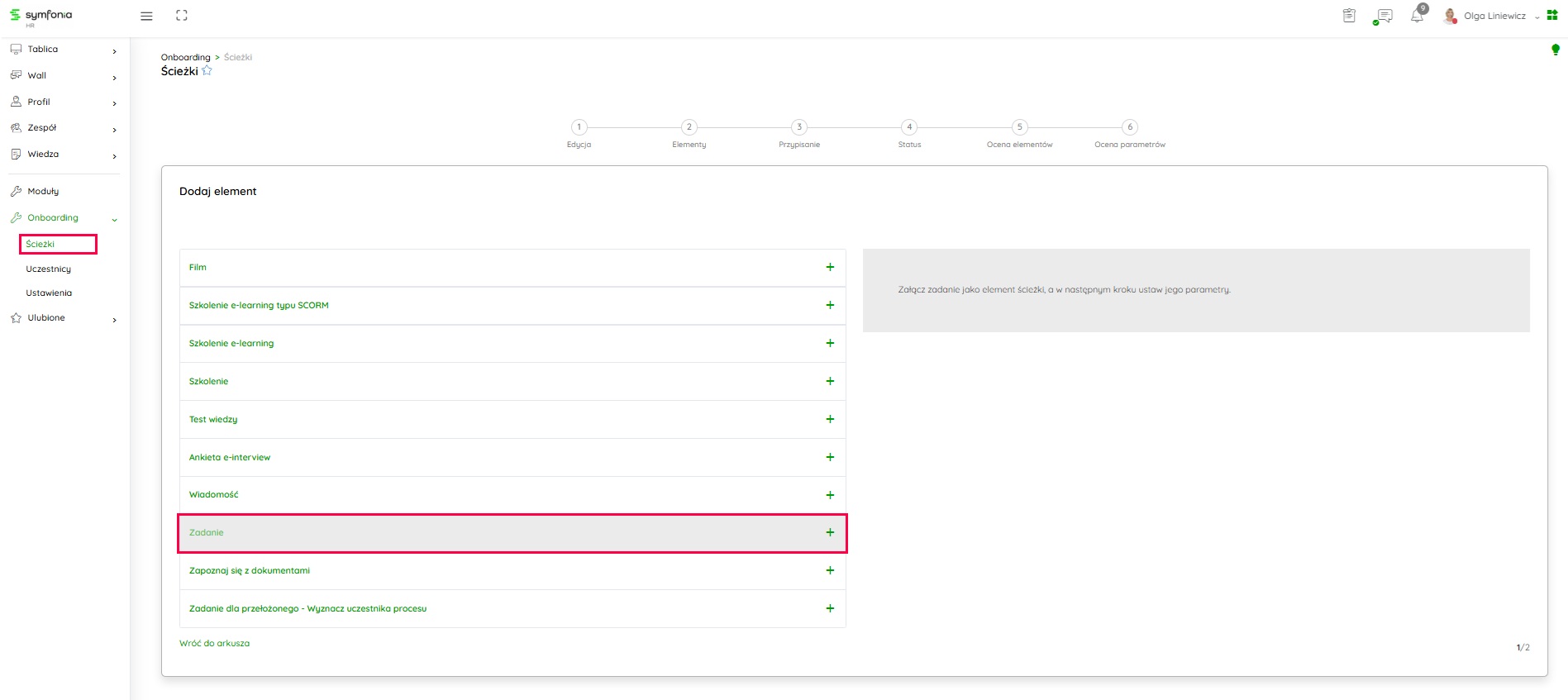The image size is (1568, 700).
Task: Go to step 5 Ocena elementów
Action: pos(1019,127)
